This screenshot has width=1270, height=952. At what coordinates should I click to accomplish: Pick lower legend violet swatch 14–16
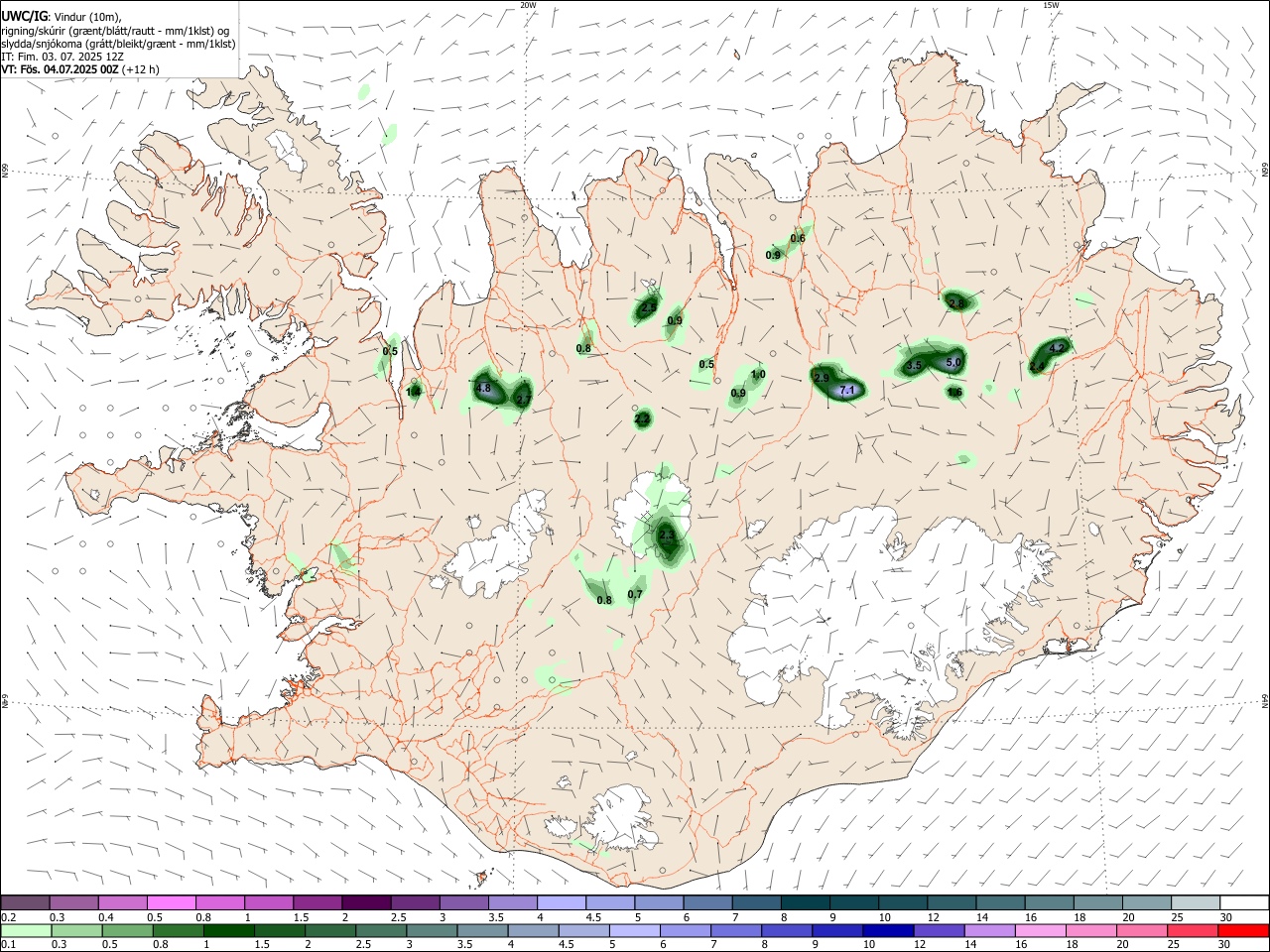989,930
